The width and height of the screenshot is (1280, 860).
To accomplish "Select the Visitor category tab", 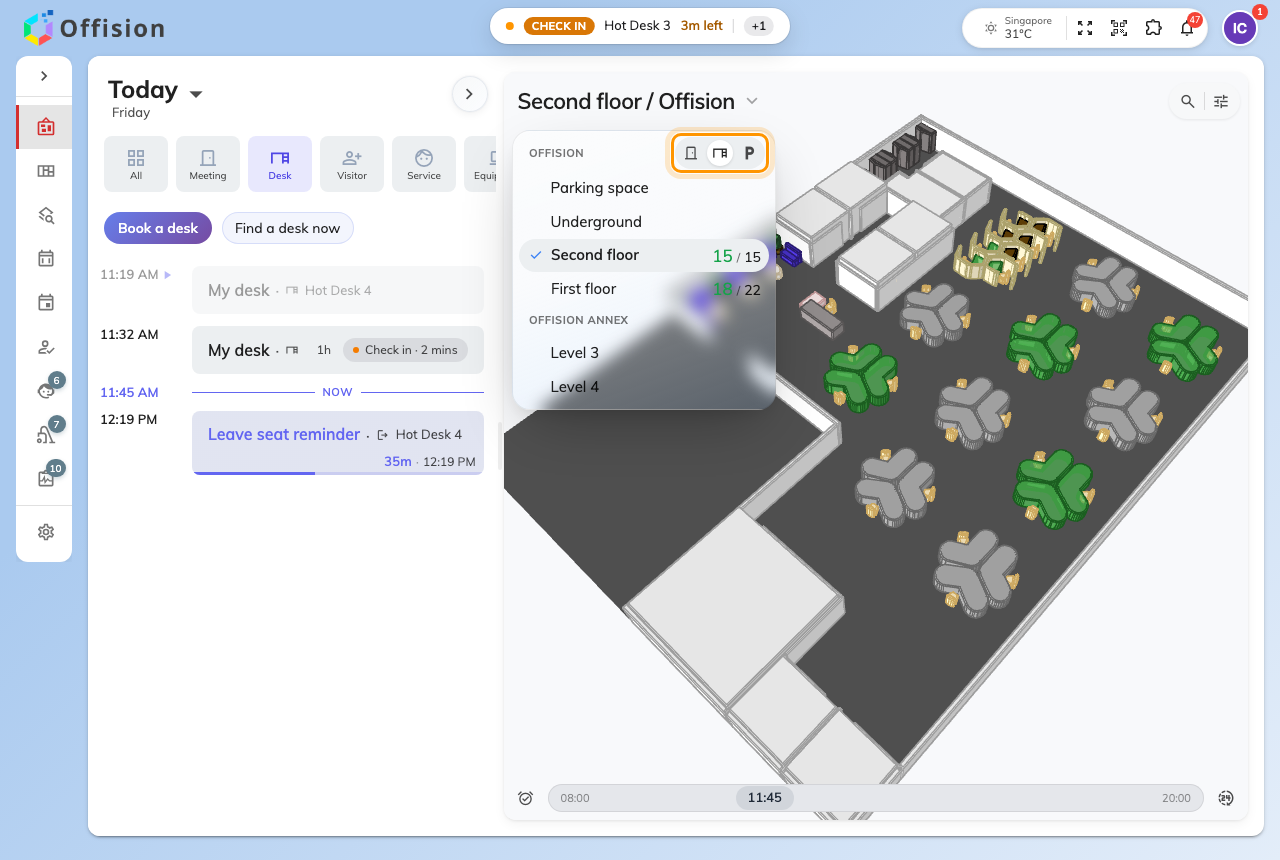I will (352, 164).
